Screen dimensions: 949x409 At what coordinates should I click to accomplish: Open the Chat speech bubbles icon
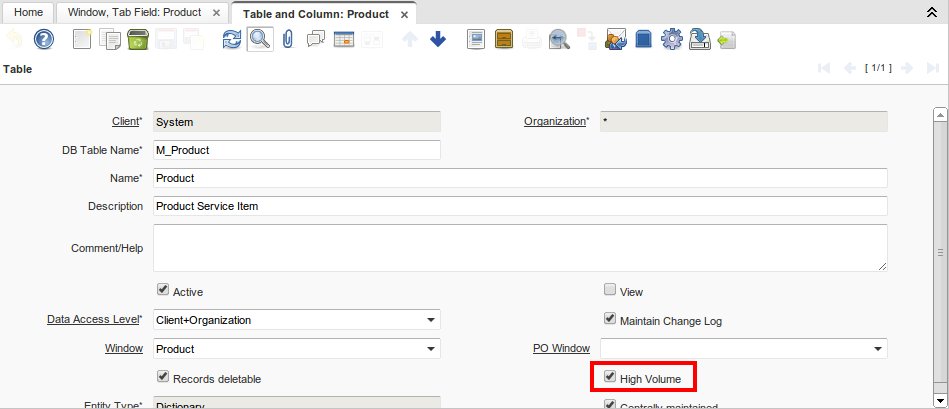click(316, 39)
